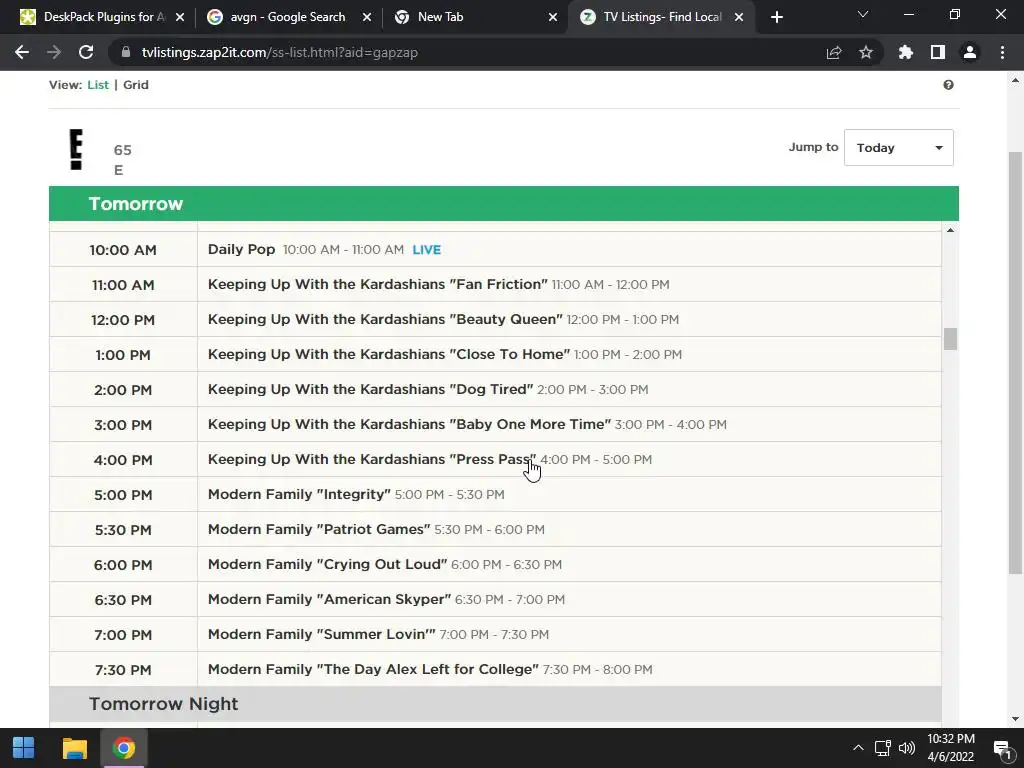Reload the TV listings page

(x=86, y=52)
